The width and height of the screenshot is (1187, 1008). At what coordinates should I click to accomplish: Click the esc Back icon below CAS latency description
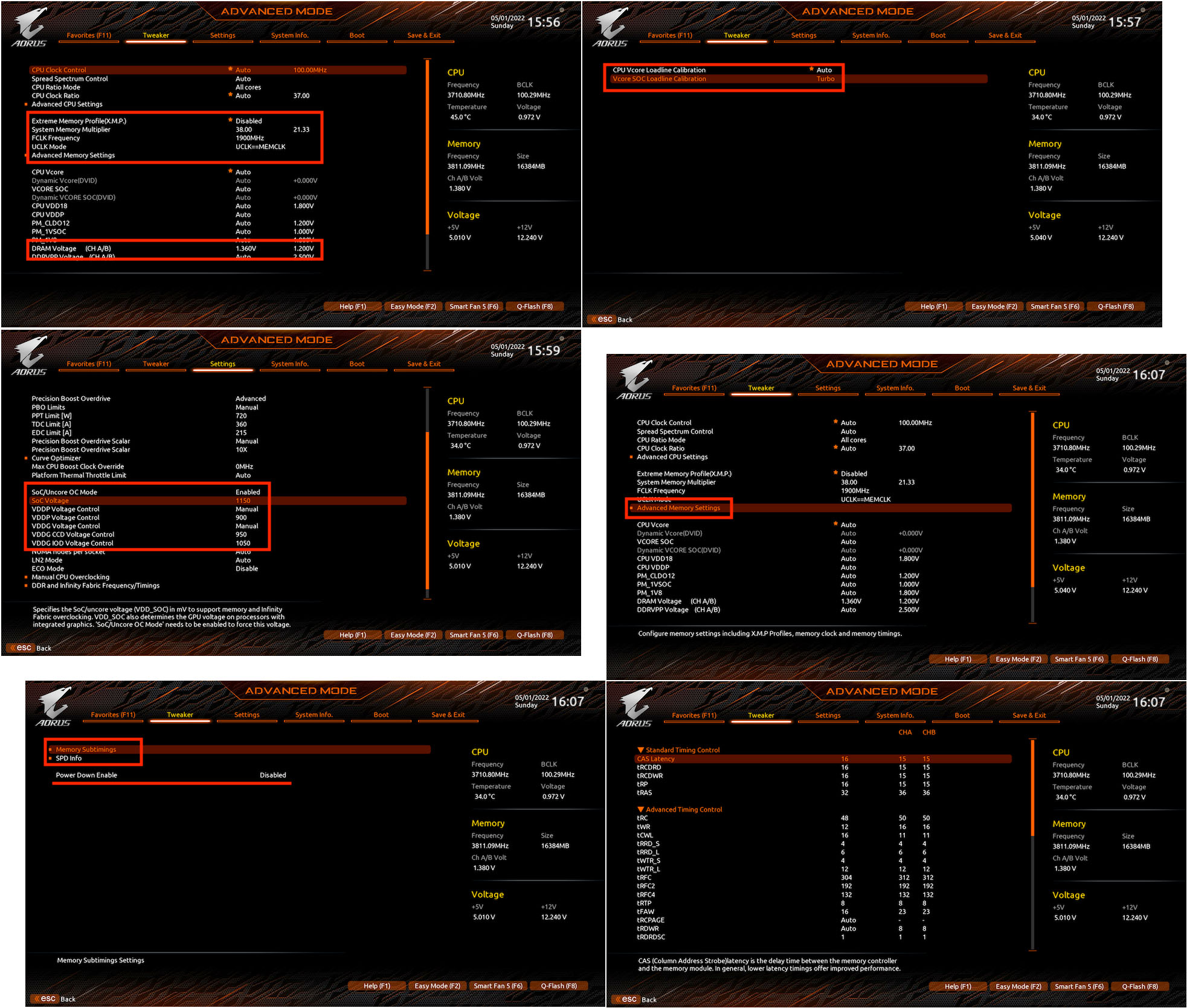626,1000
